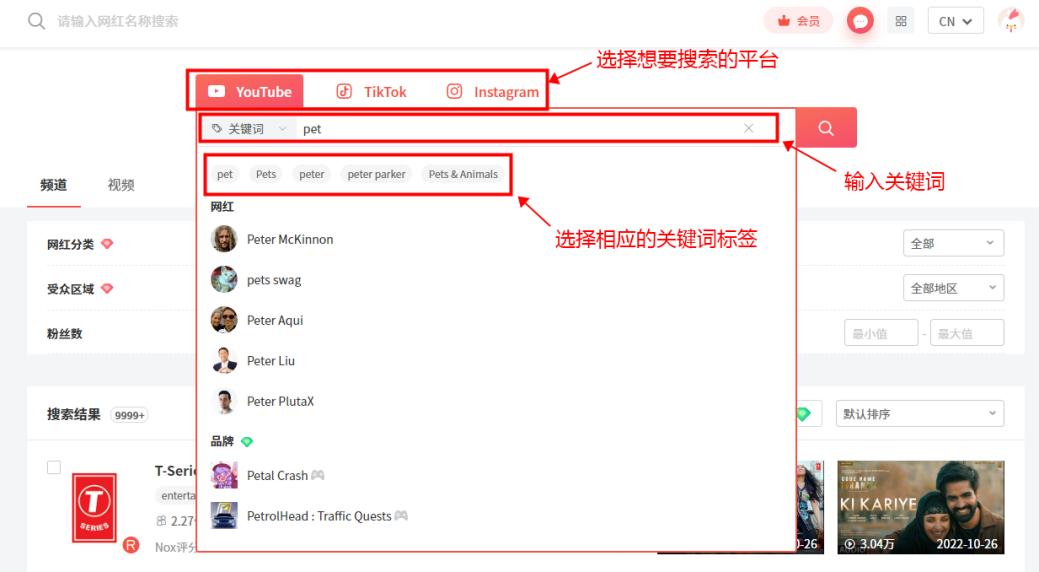Choose the peter parker keyword tag

376,174
